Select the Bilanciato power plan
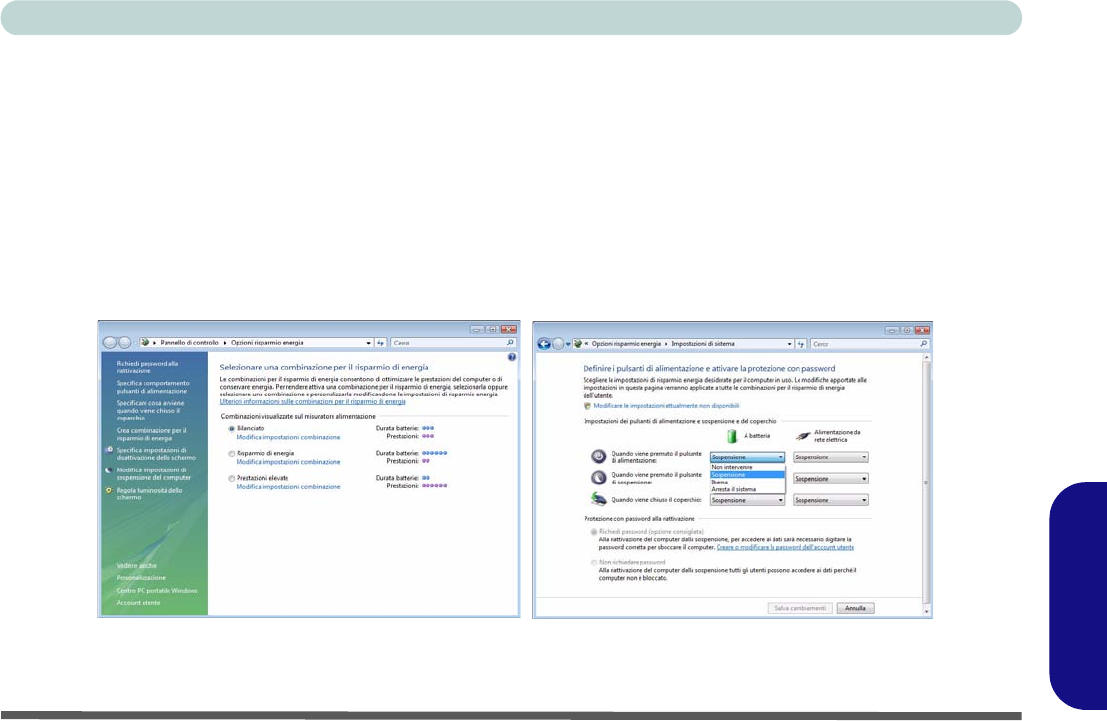 (232, 428)
